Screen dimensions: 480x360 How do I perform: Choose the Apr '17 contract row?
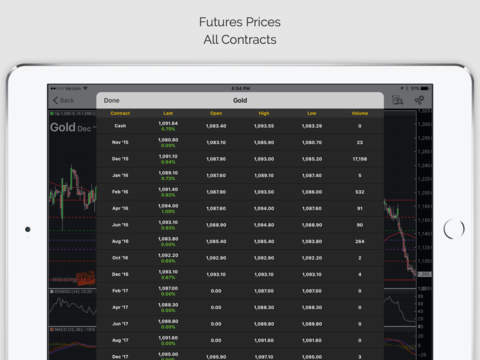click(240, 307)
